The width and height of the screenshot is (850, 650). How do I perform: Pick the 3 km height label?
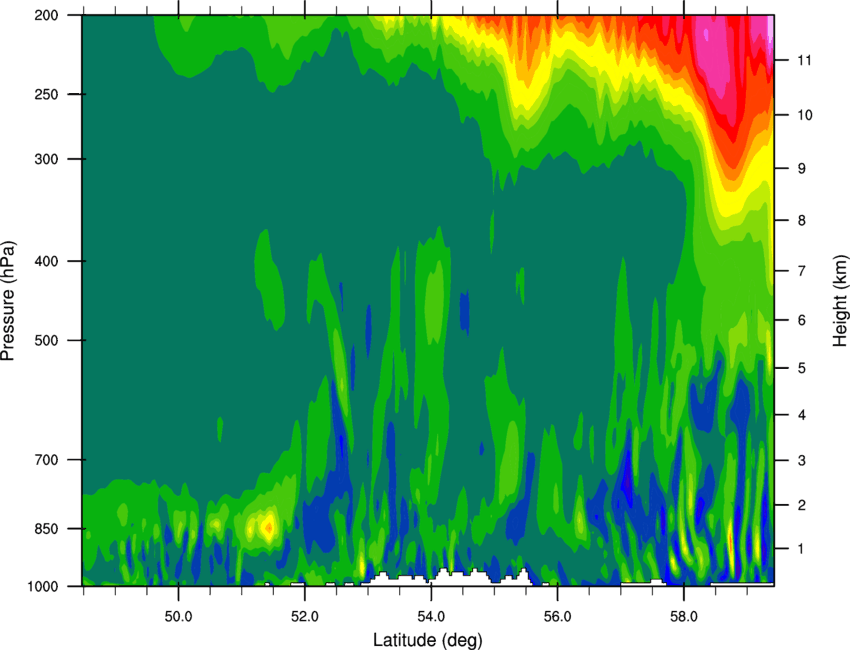pyautogui.click(x=802, y=460)
